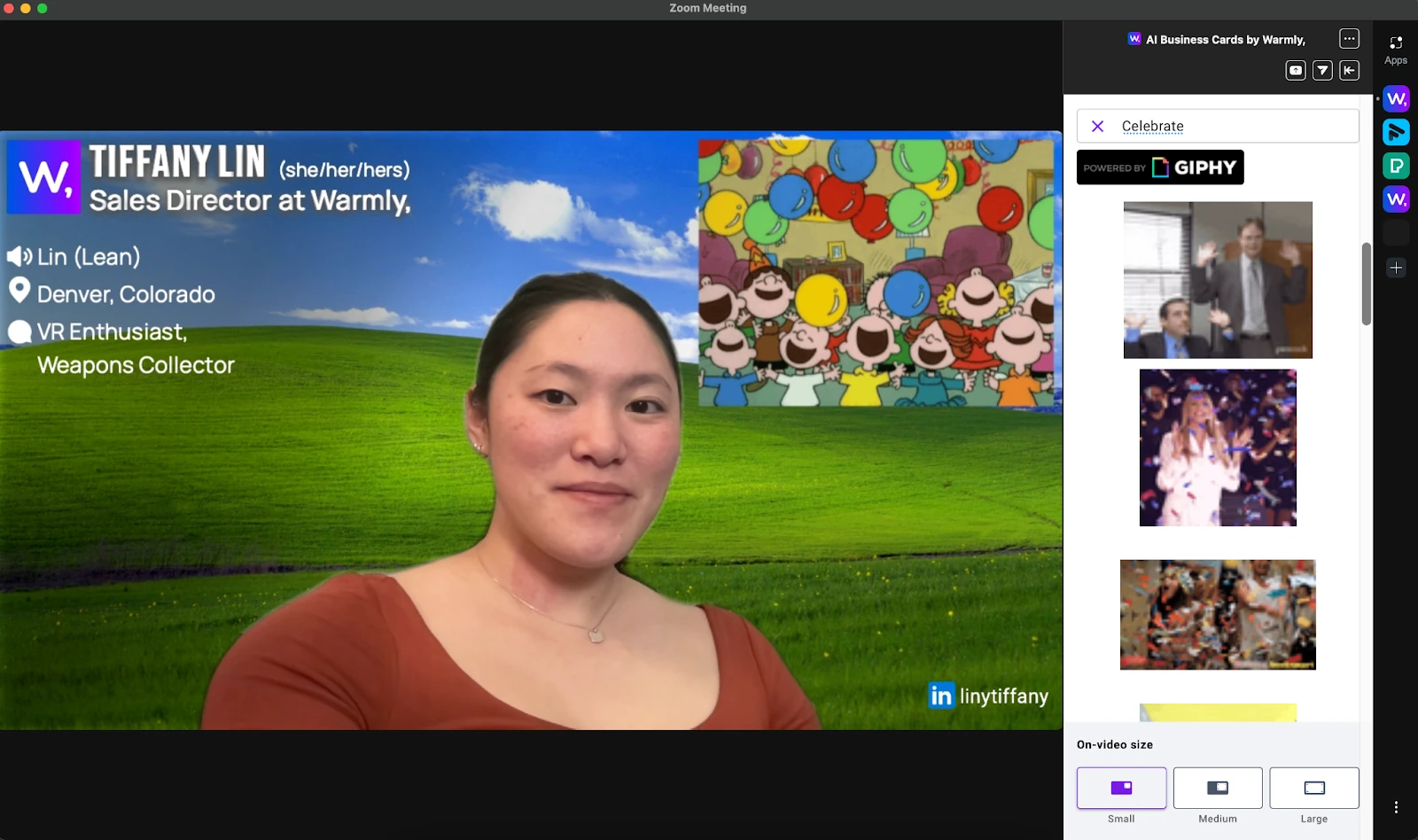Choose the confetti woman in white GIF

pos(1218,447)
